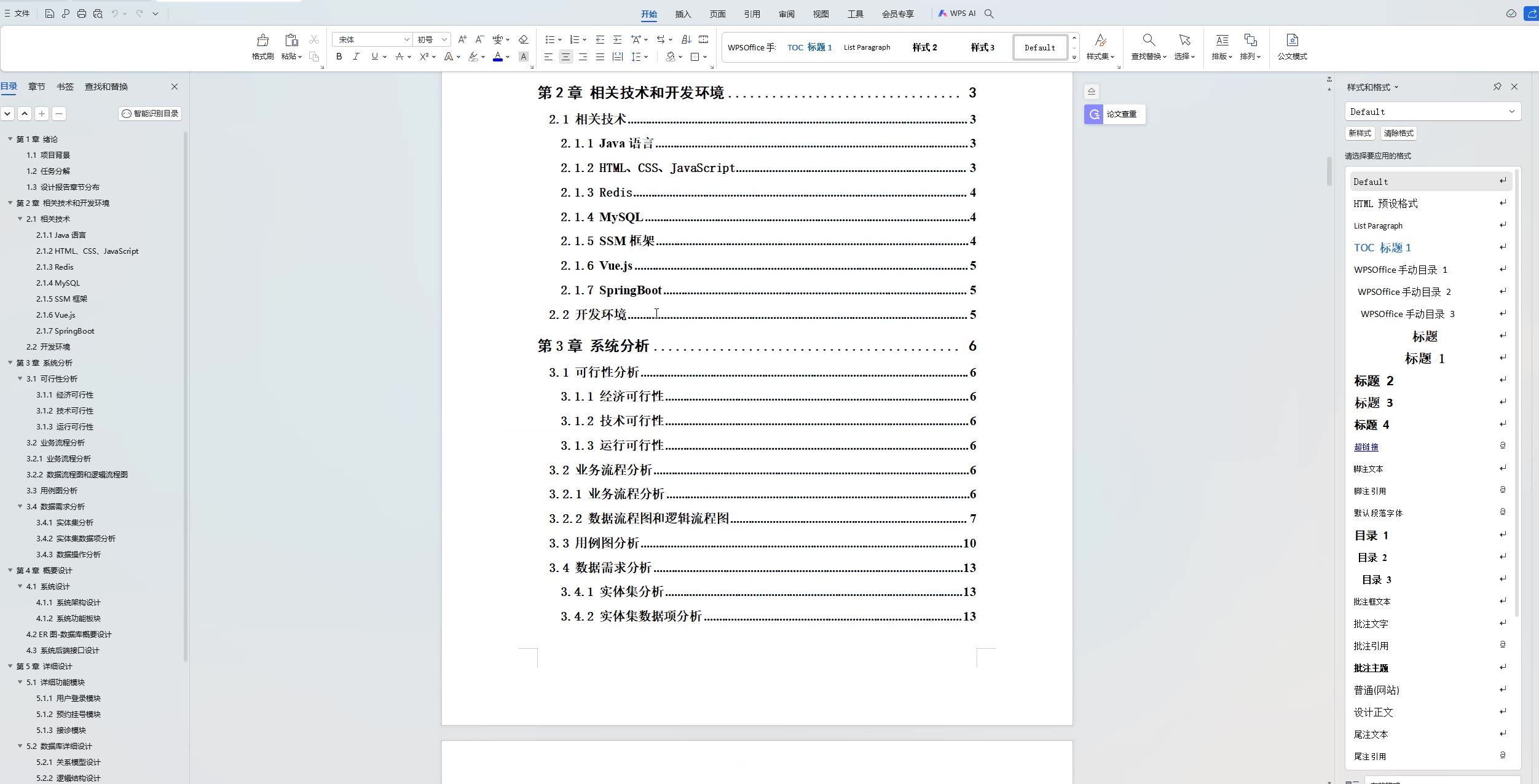The image size is (1539, 784).
Task: Click the font color A with blue bar
Action: point(498,57)
